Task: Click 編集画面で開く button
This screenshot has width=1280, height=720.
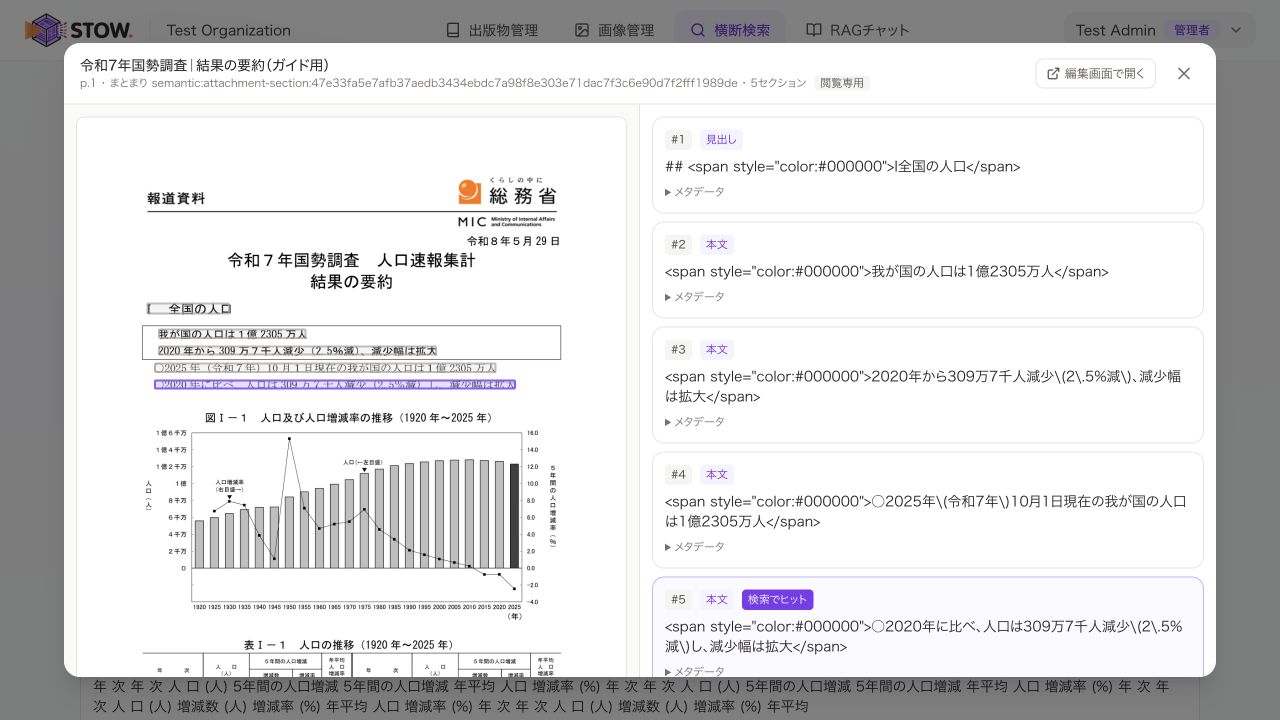Action: [1096, 73]
